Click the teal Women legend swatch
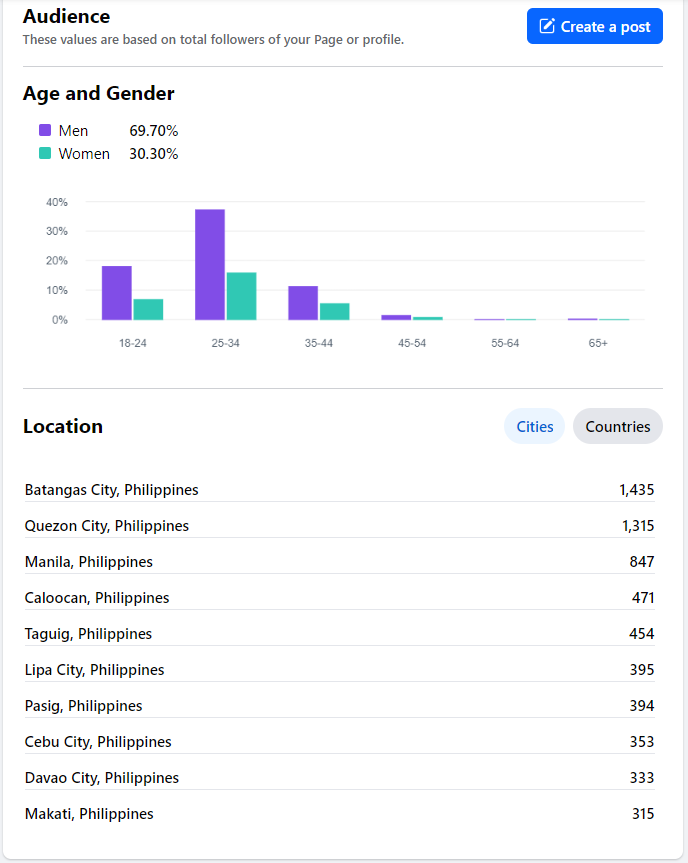The height and width of the screenshot is (863, 688). (45, 153)
